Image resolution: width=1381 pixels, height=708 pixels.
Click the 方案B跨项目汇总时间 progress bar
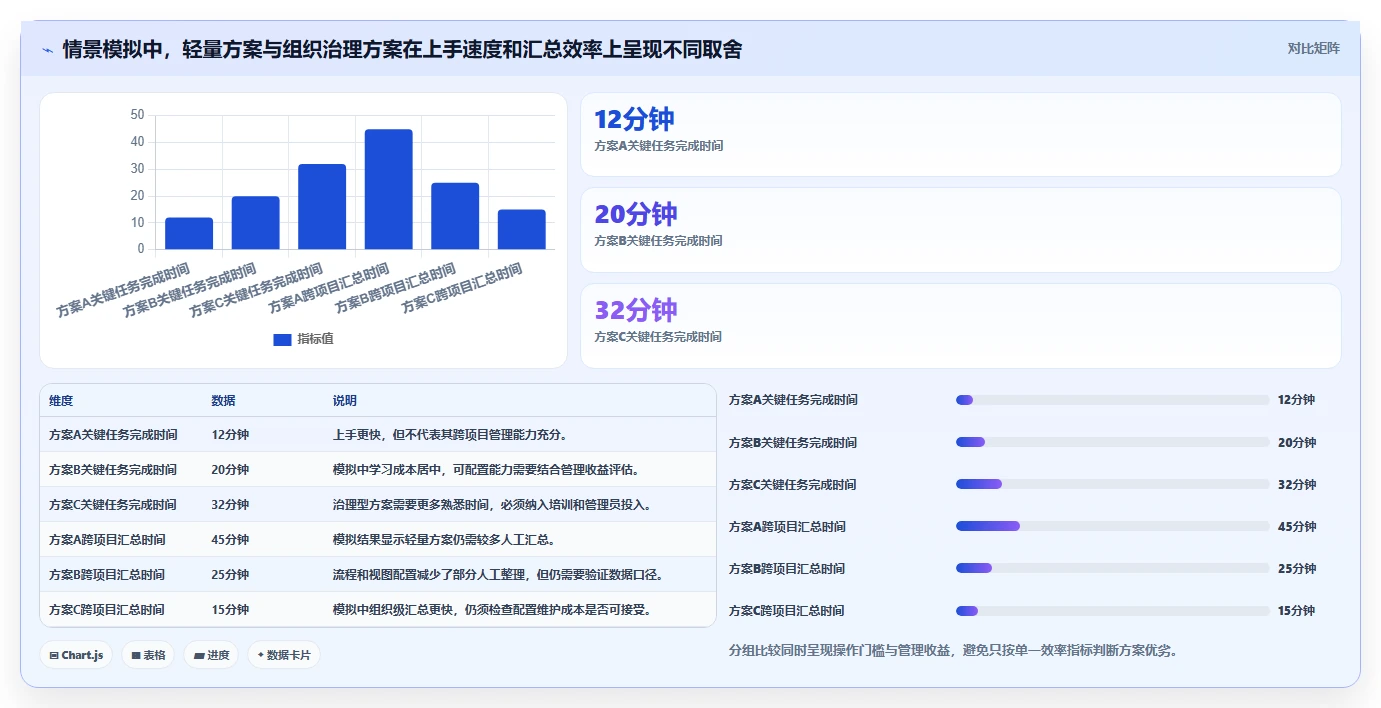1113,568
